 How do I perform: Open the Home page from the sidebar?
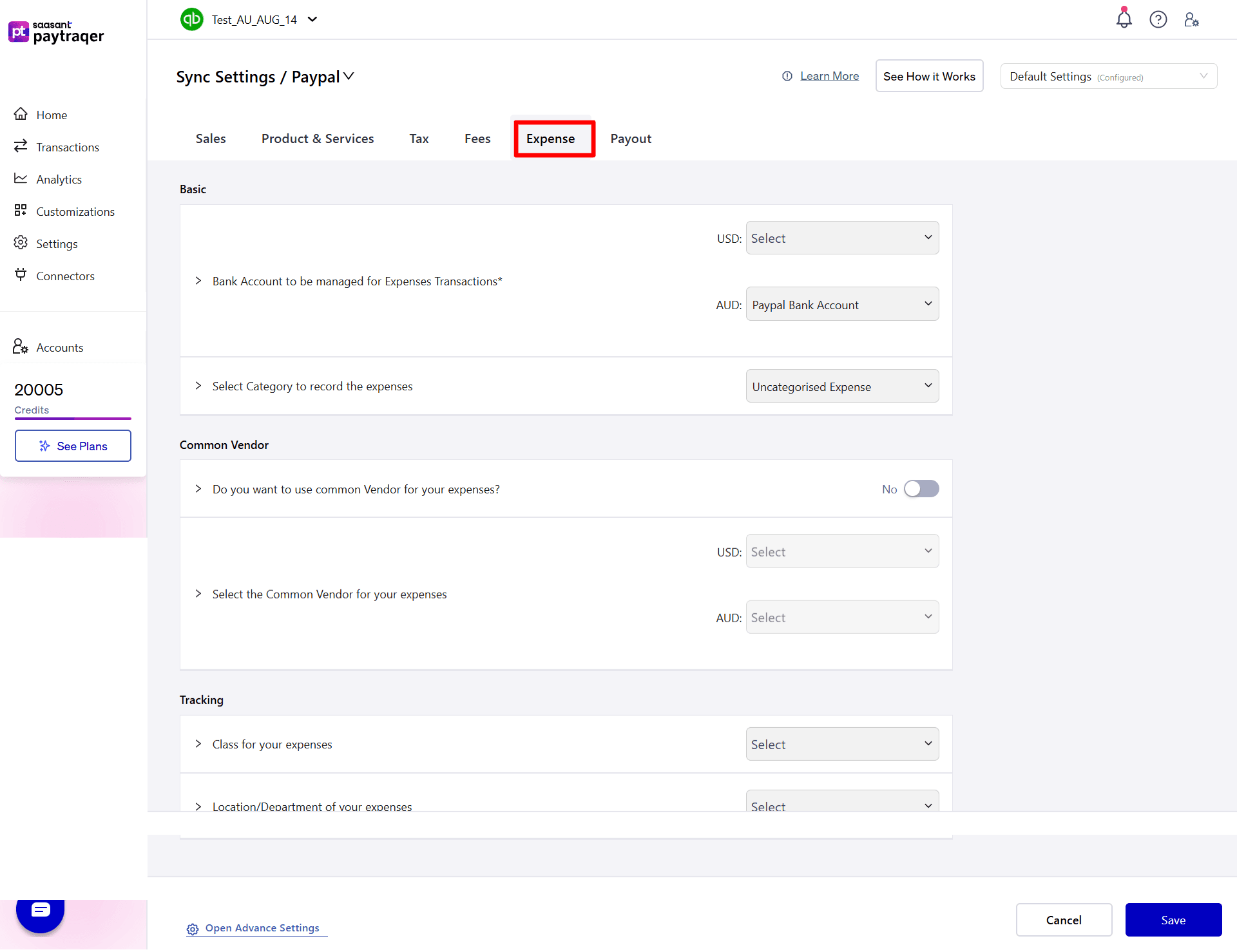pos(51,114)
